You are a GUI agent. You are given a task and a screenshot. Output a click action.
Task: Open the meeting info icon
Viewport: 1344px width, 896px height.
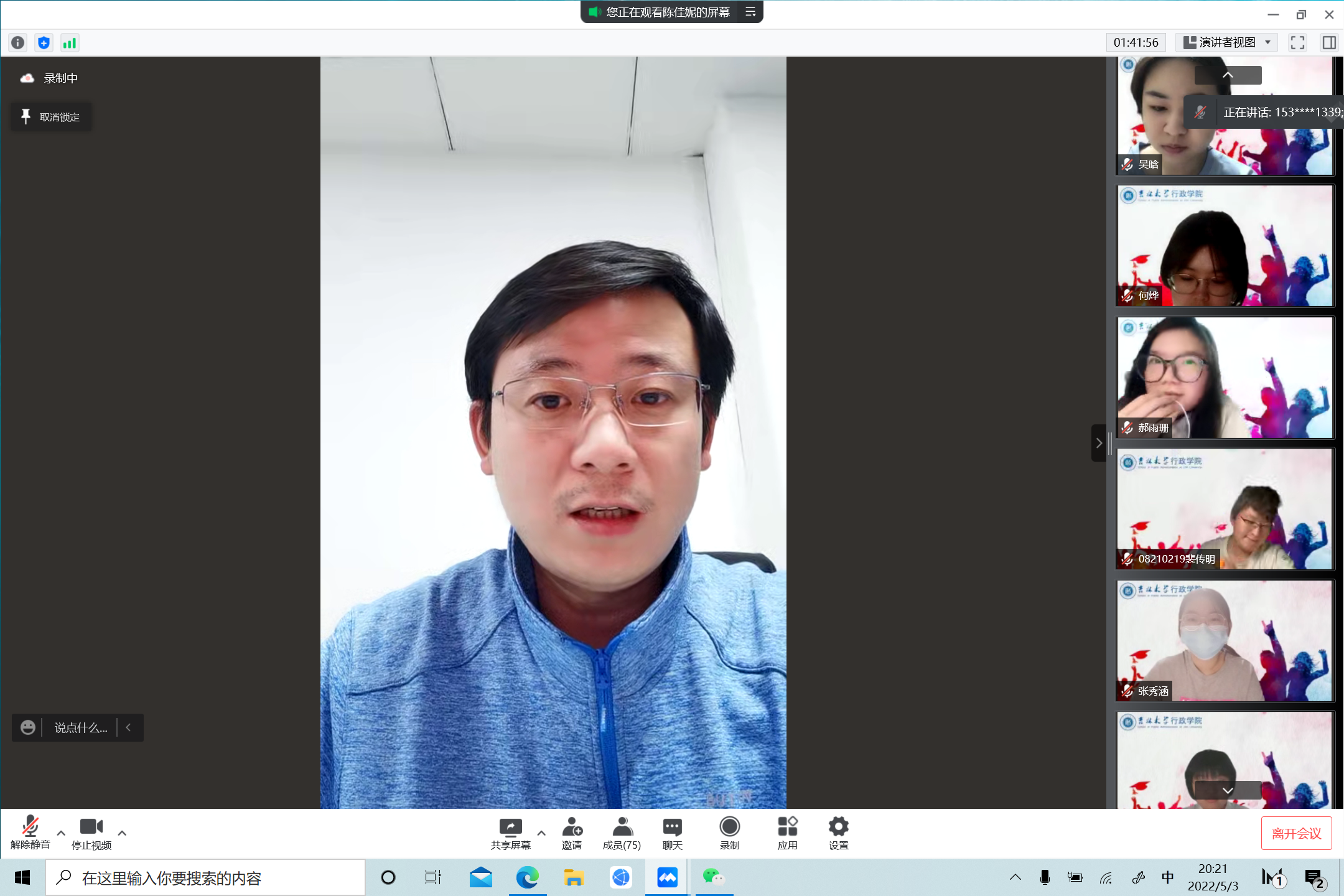tap(18, 42)
